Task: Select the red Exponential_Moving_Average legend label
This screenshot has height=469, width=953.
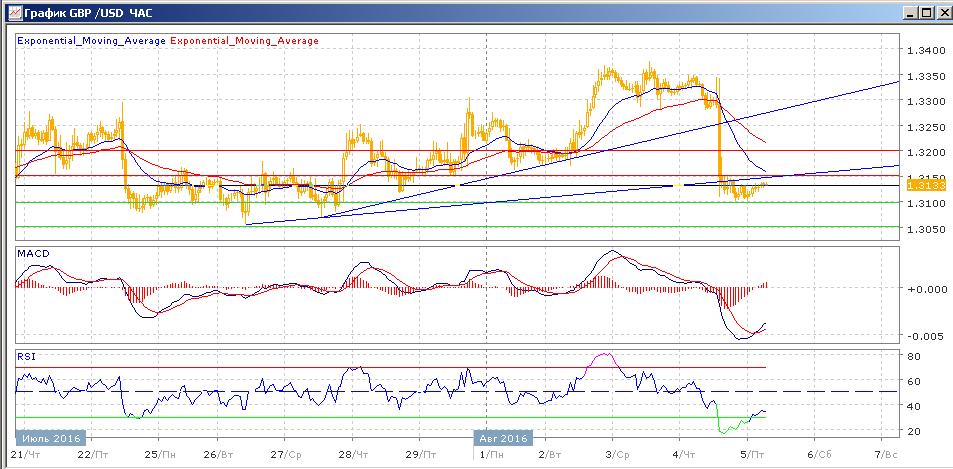Action: coord(246,41)
